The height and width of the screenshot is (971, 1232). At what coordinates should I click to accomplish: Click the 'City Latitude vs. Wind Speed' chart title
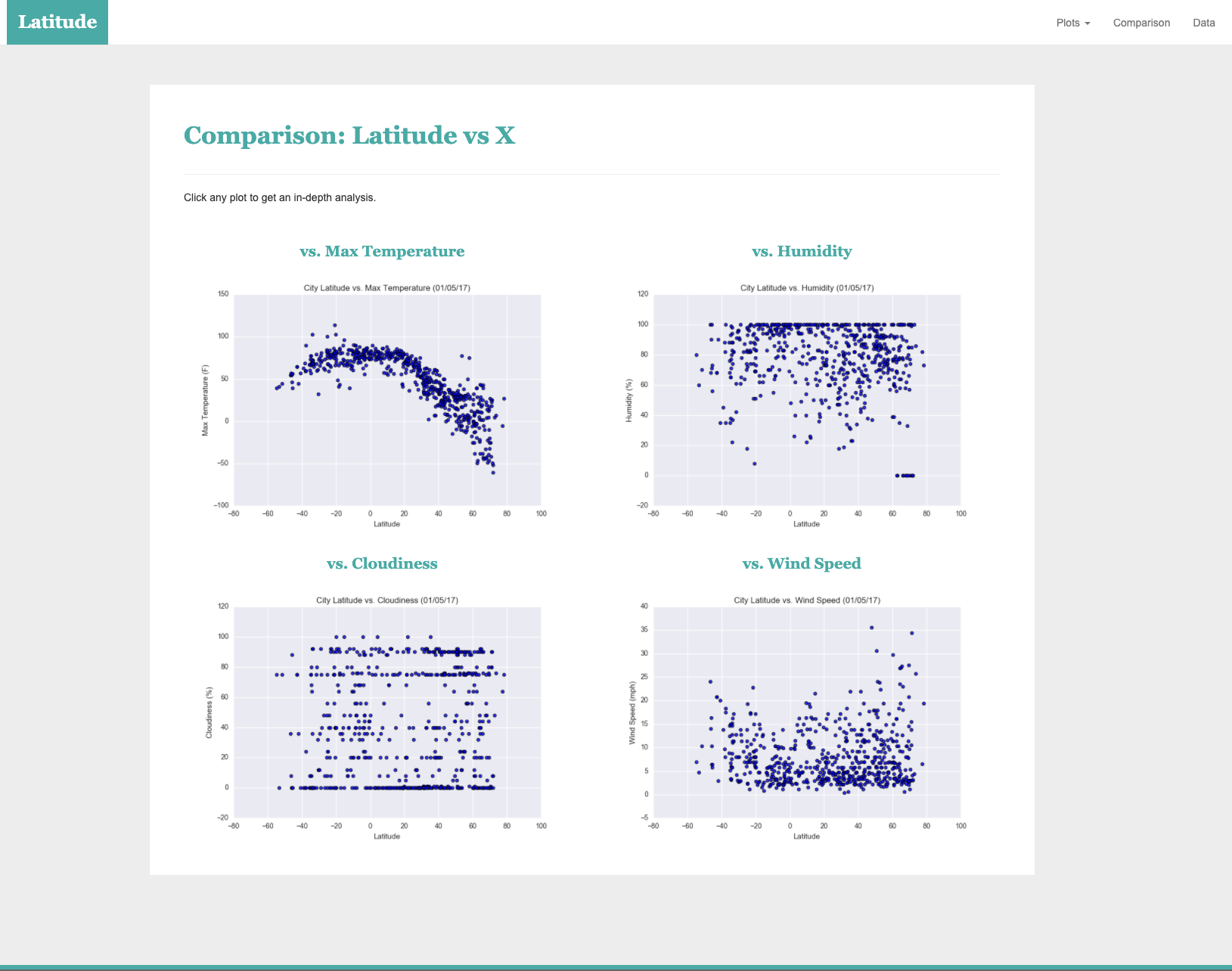coord(807,600)
